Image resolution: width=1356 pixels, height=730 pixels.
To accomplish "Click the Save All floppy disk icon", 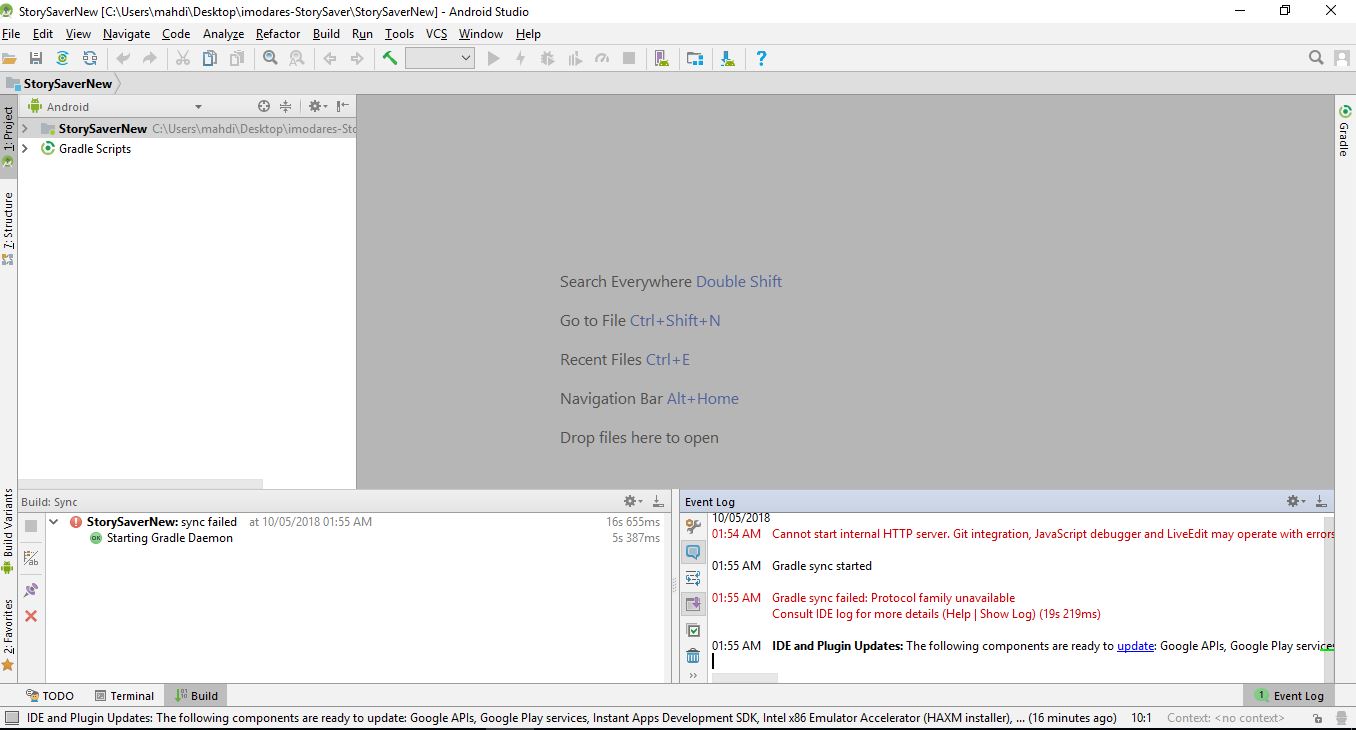I will tap(36, 59).
